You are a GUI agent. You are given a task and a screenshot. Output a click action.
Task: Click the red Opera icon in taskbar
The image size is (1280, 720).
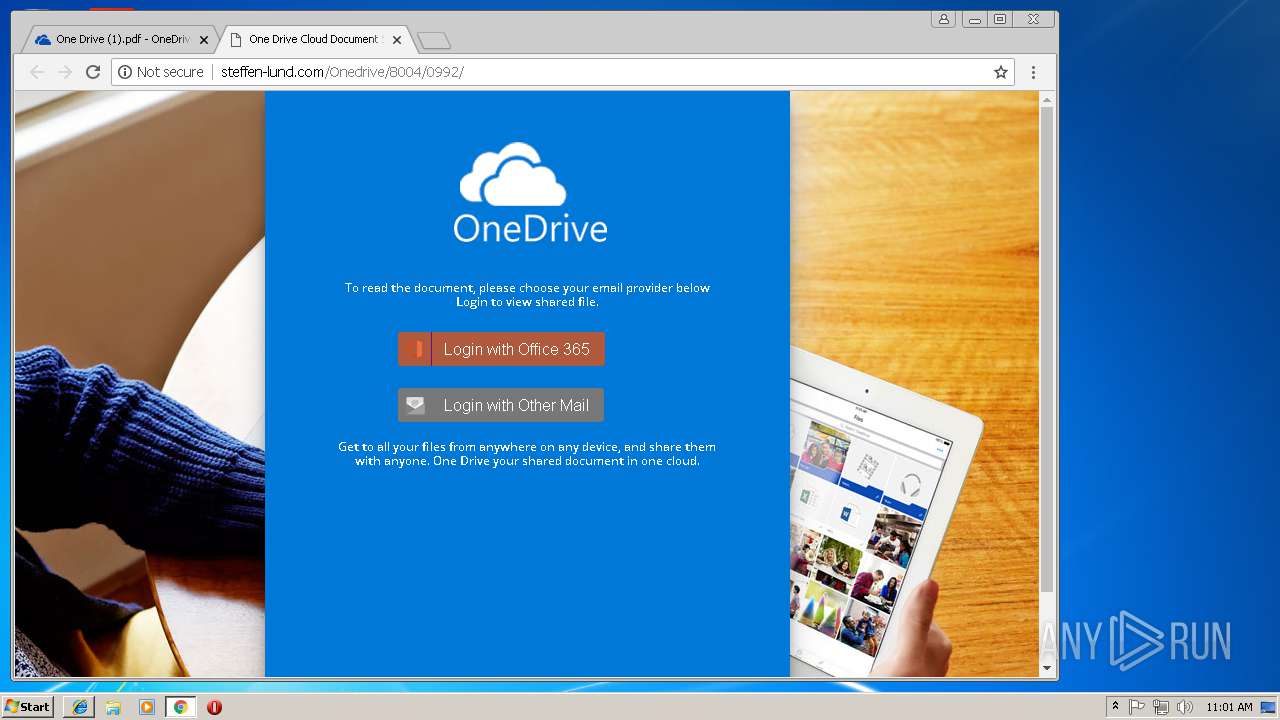(x=214, y=707)
